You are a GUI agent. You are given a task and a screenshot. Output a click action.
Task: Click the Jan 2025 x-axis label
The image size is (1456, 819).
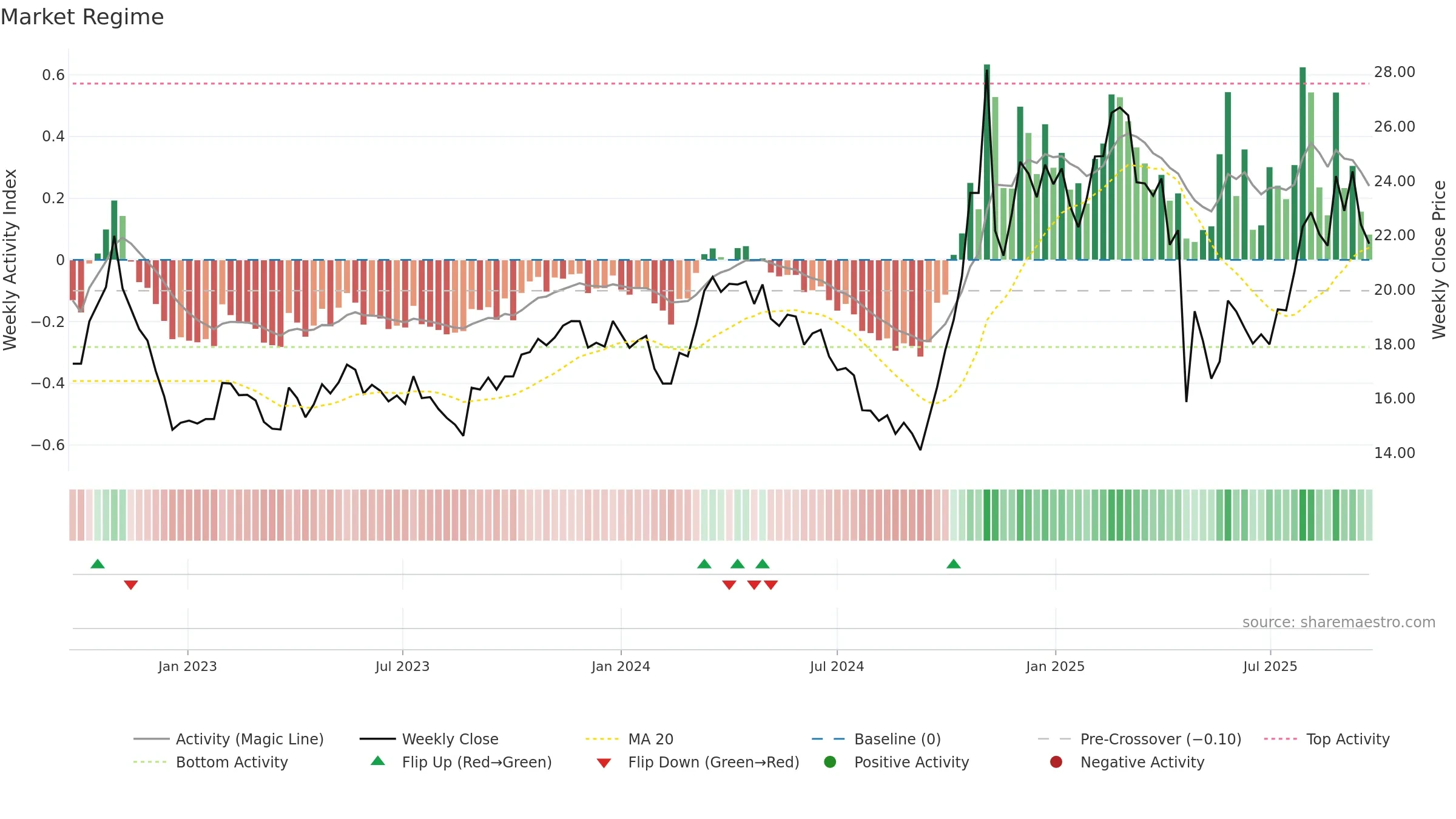[x=1055, y=666]
